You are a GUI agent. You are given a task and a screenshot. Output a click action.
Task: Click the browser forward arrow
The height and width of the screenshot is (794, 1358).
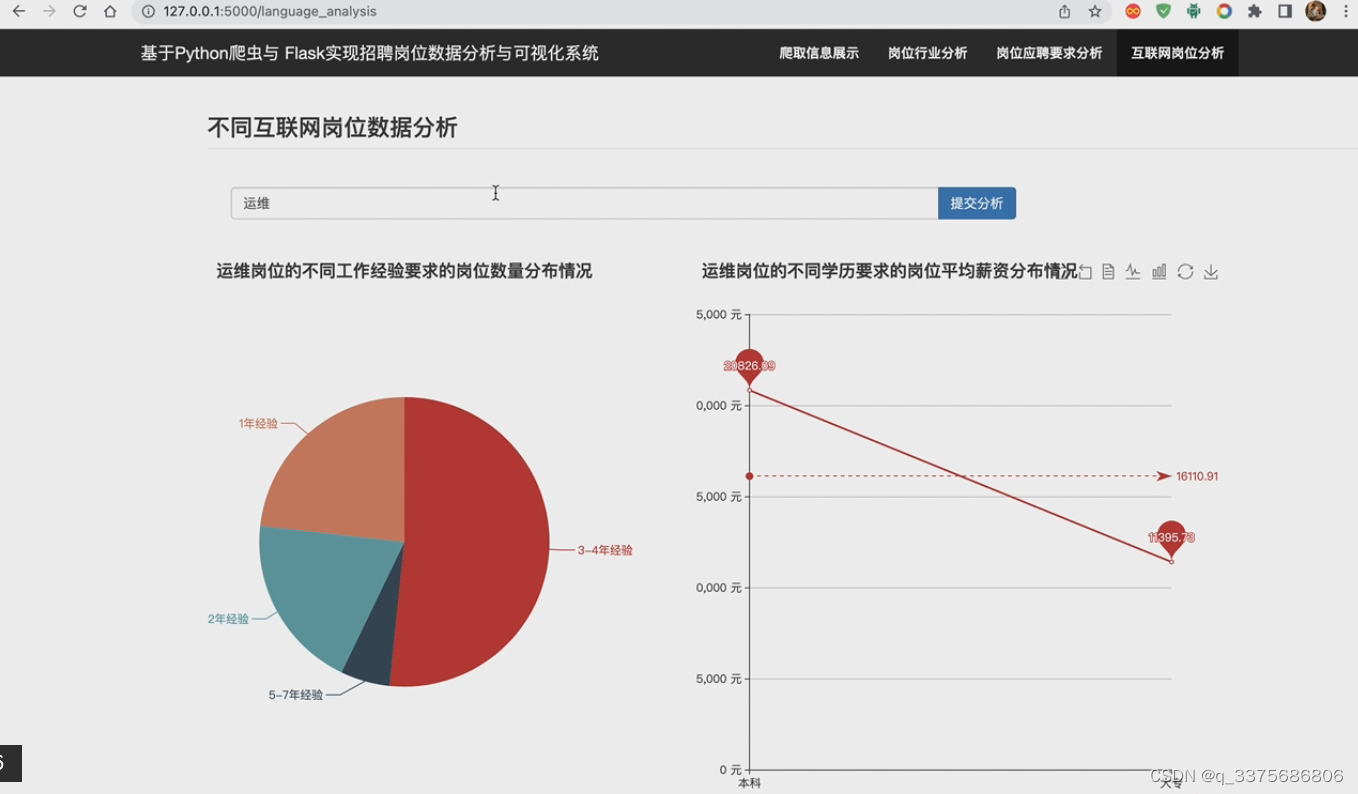point(49,12)
